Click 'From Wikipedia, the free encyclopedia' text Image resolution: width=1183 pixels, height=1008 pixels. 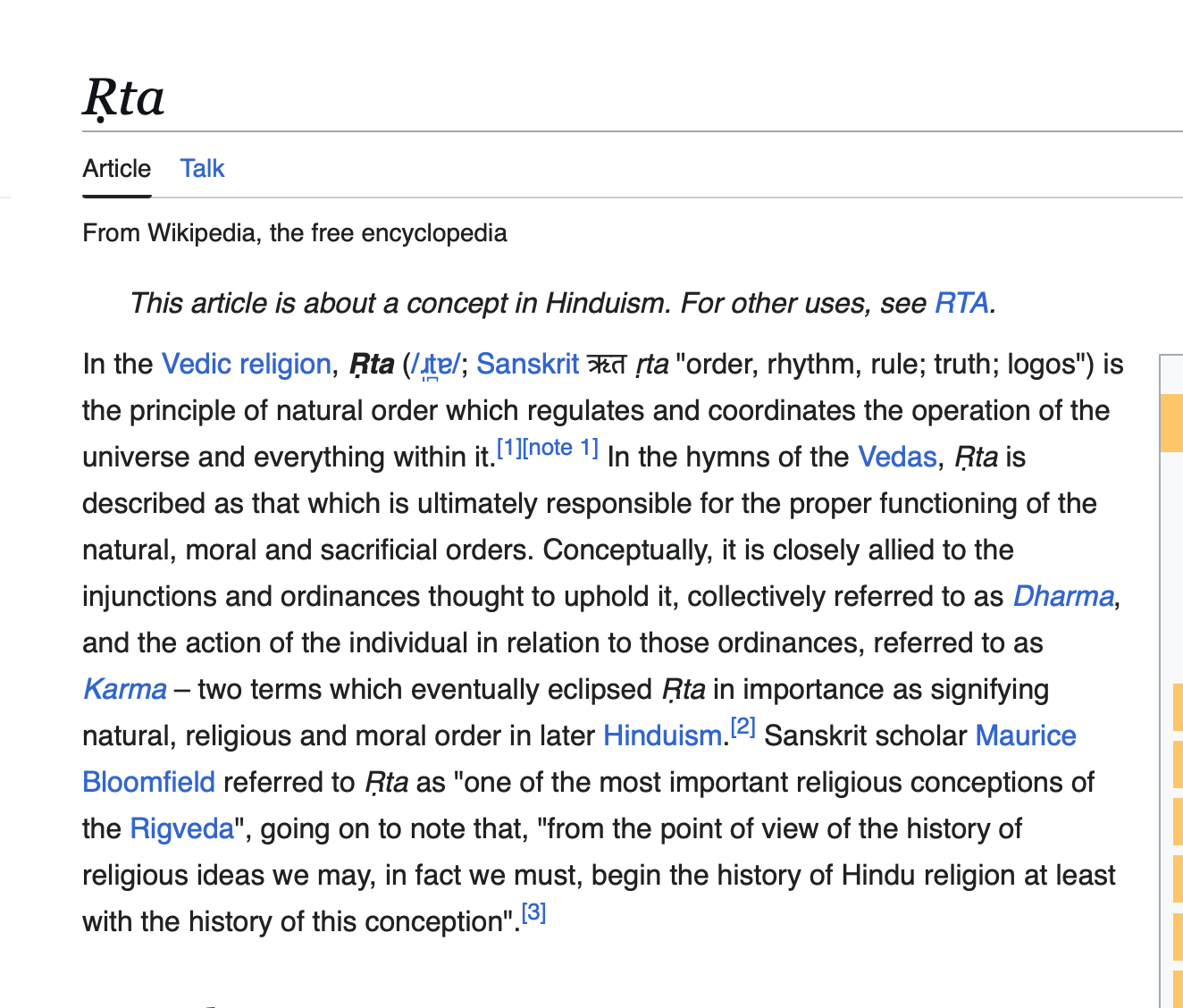tap(295, 233)
